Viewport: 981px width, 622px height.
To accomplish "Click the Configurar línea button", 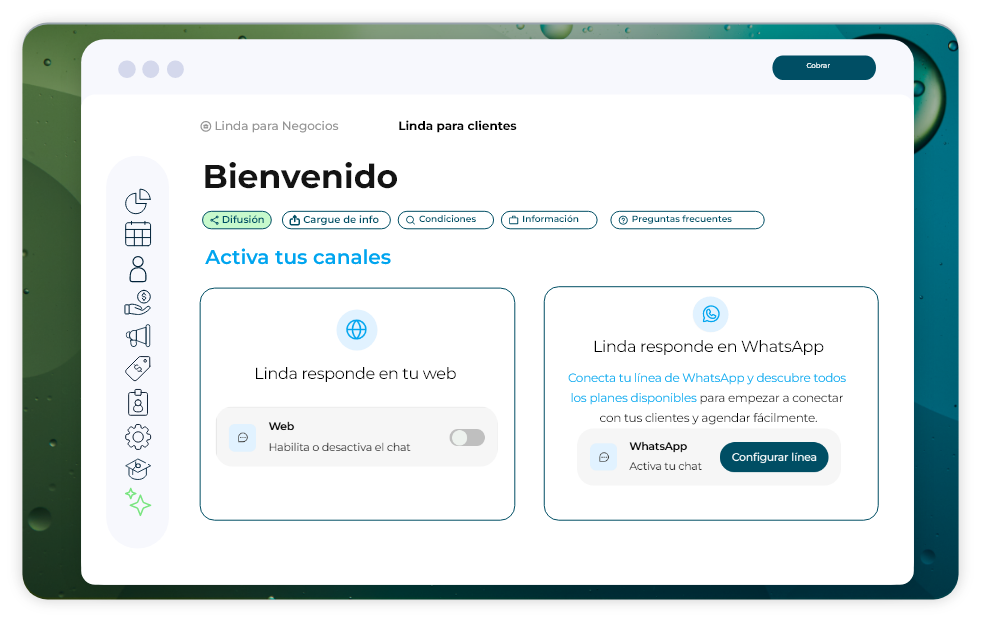I will coord(774,457).
